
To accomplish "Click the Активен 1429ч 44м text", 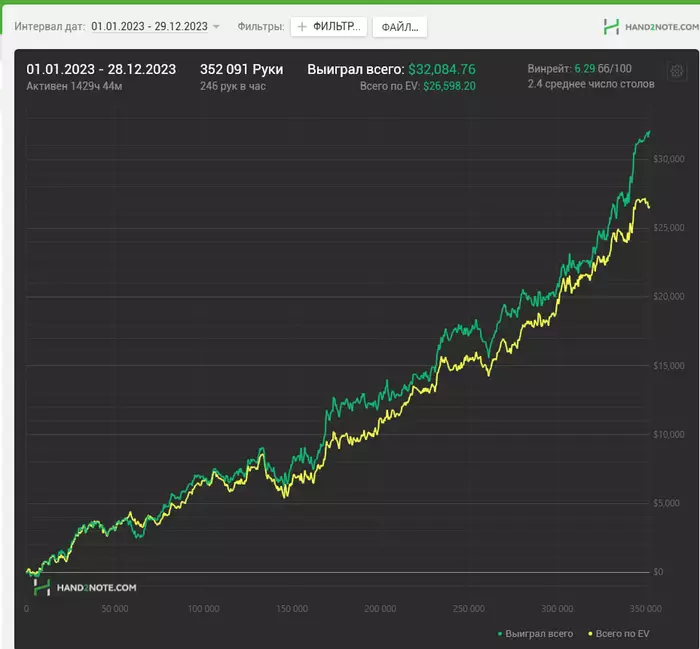I will [74, 86].
